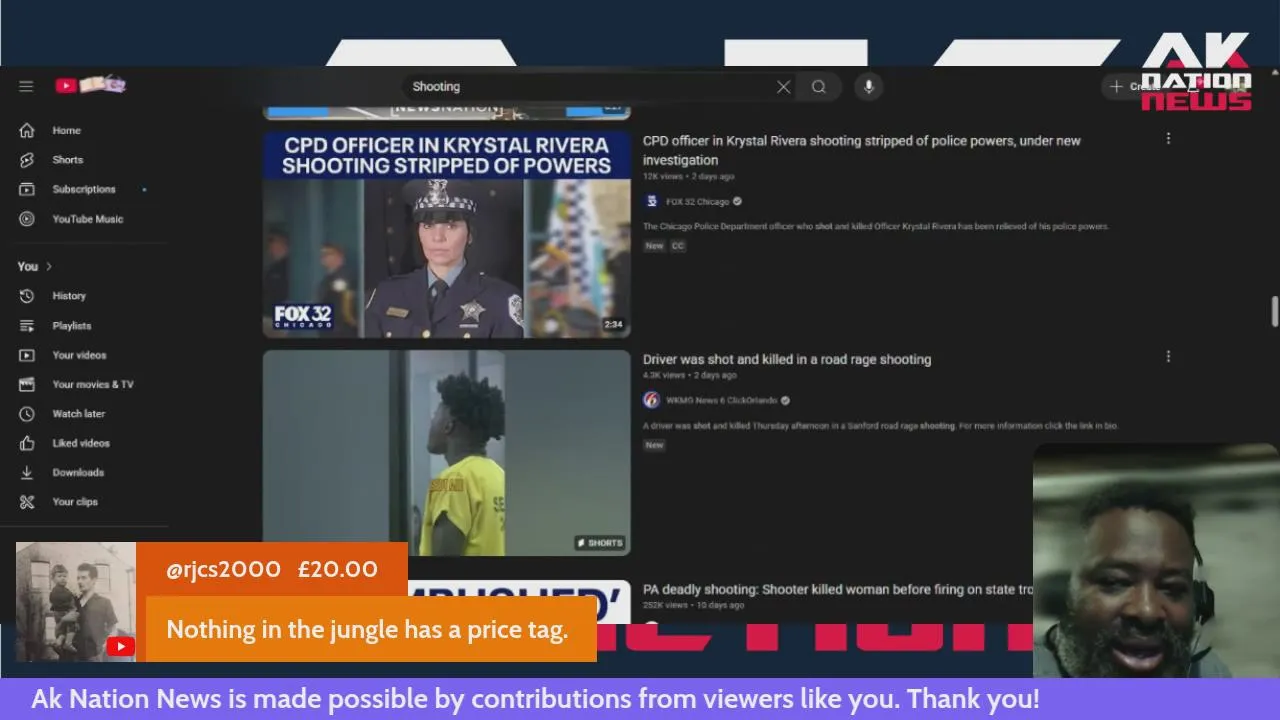
Task: Open Subscriptions in the sidebar
Action: (84, 189)
